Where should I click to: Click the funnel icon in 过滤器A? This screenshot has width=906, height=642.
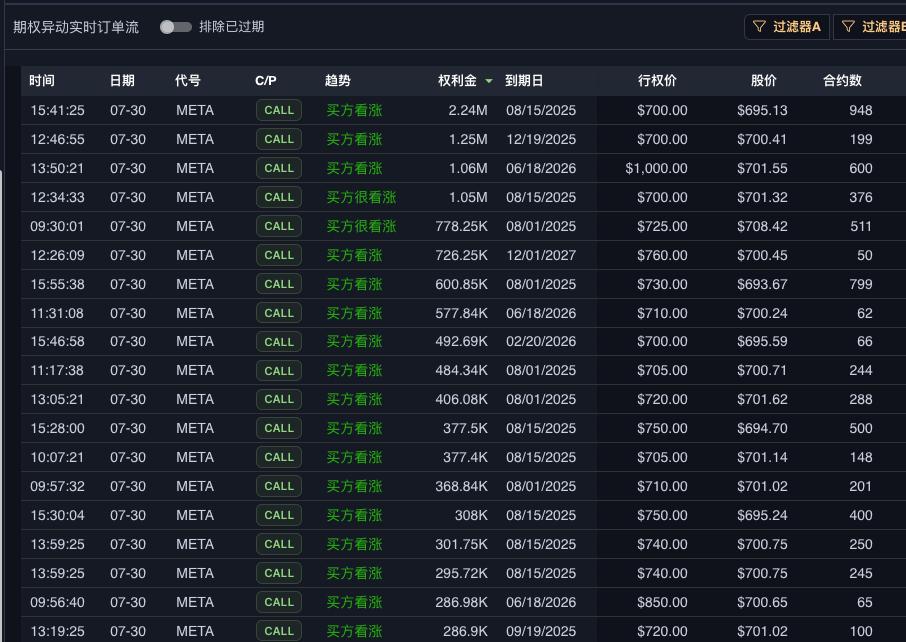coord(760,27)
